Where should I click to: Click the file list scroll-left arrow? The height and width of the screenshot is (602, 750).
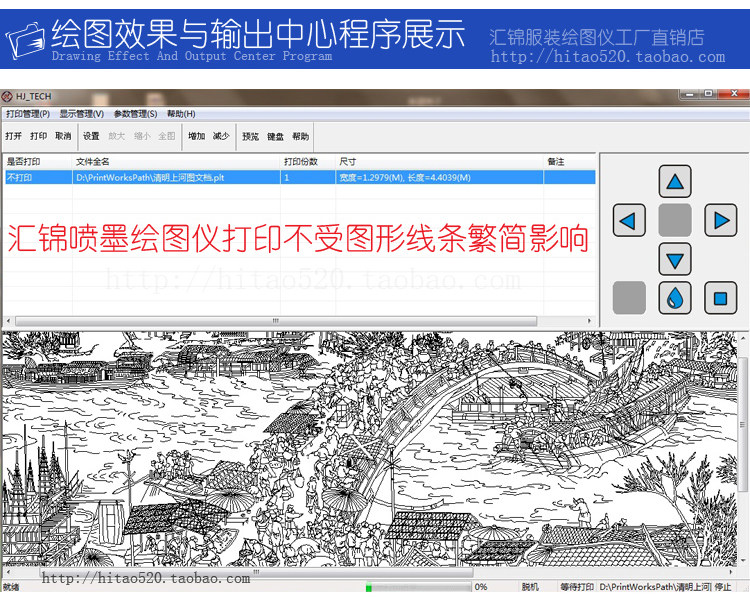tap(8, 321)
